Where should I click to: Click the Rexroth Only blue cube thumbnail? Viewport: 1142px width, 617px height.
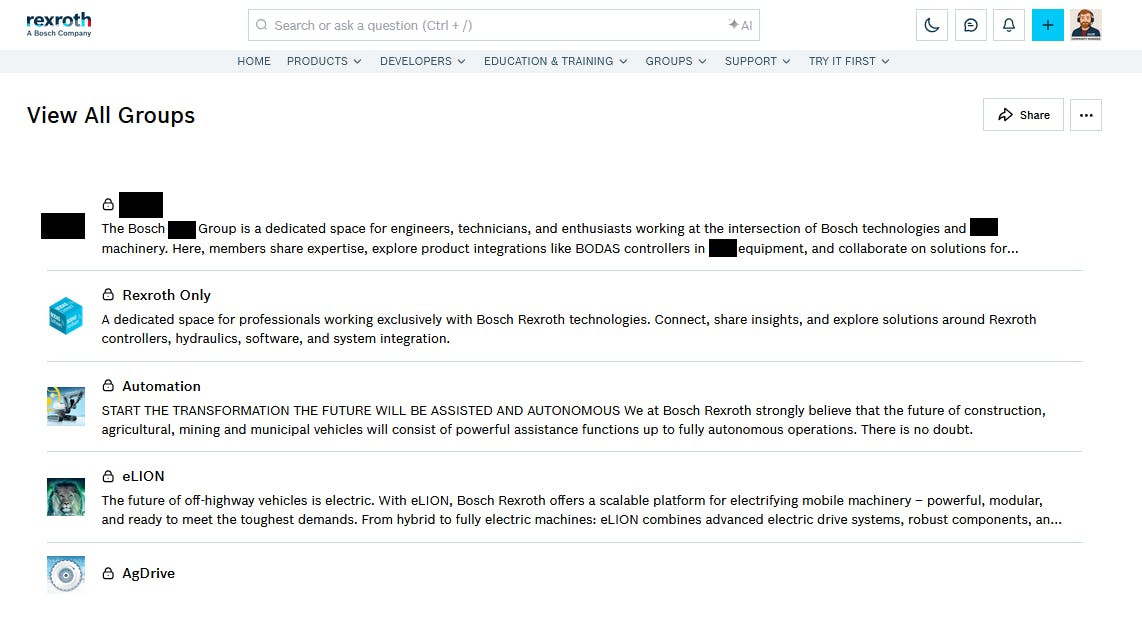coord(66,315)
